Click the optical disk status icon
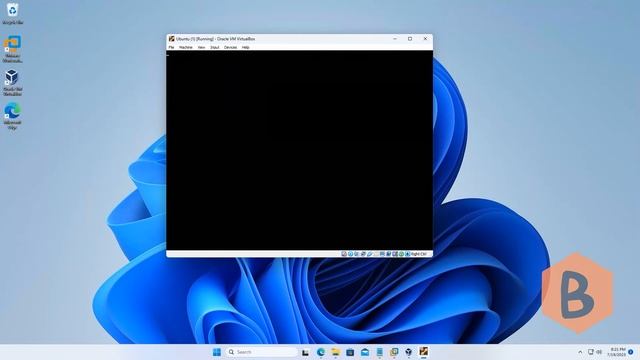 (x=350, y=254)
